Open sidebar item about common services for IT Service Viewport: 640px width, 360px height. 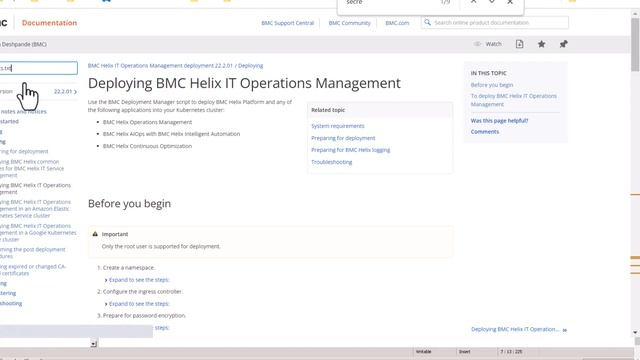pos(32,169)
